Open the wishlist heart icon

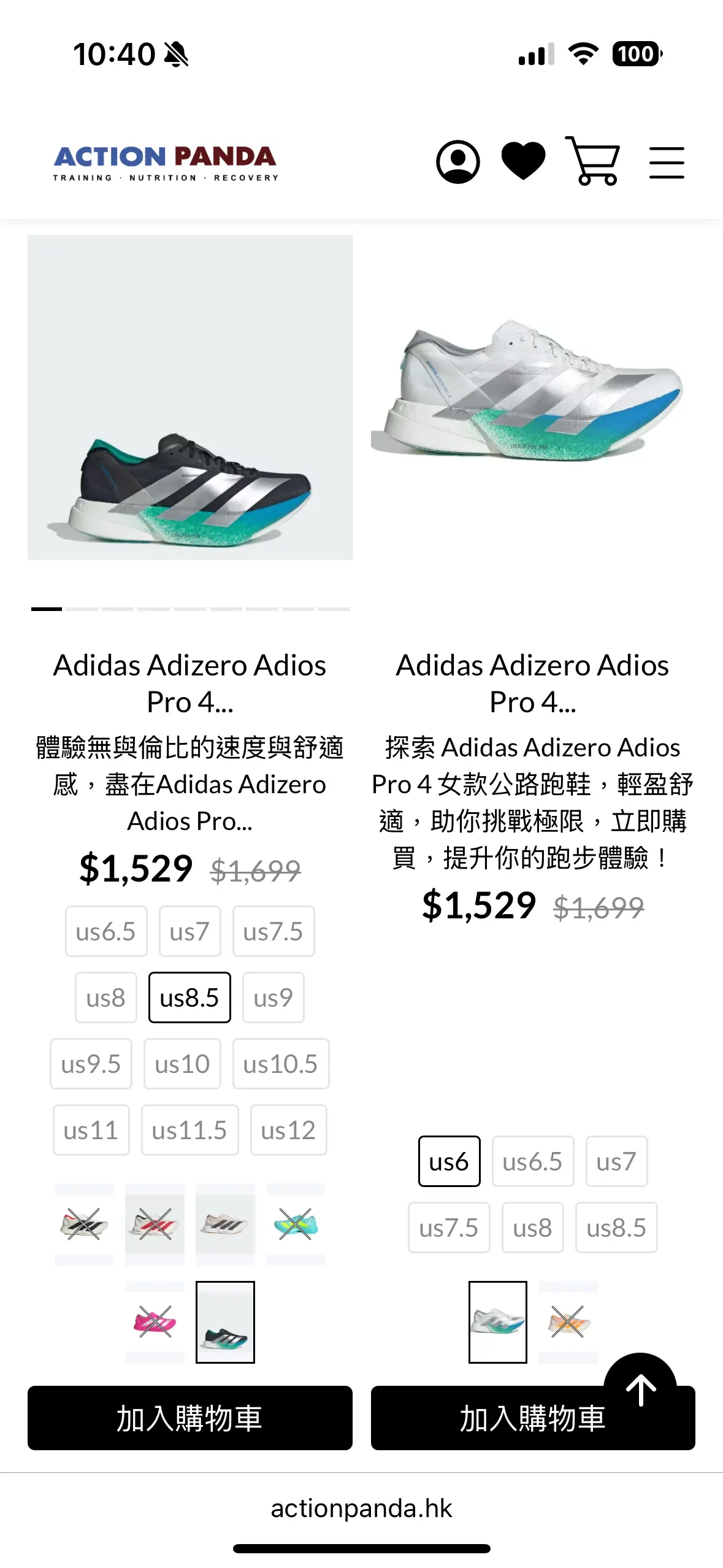523,161
